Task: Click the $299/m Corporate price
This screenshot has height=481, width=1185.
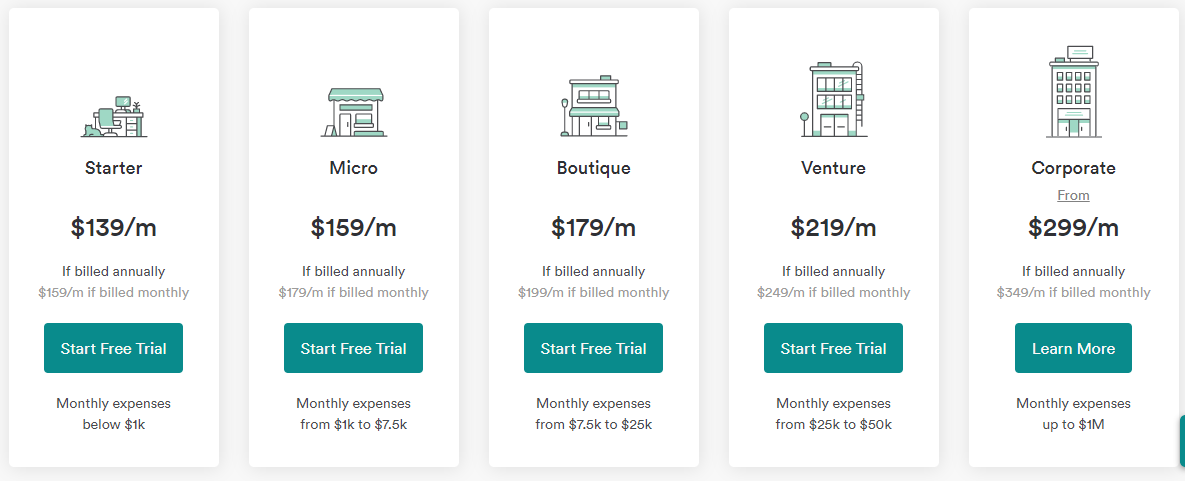Action: pos(1073,228)
